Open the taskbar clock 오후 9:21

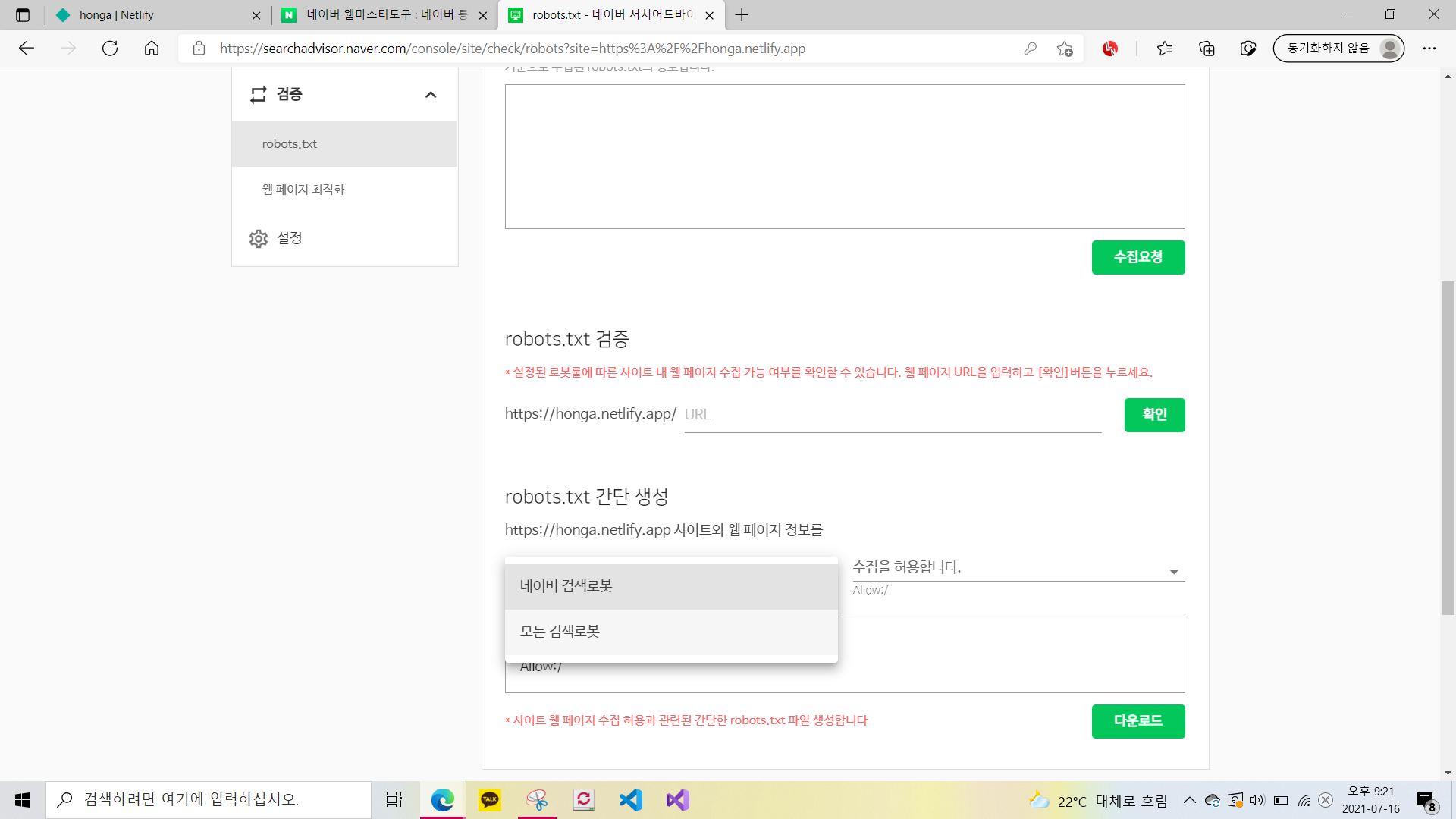tap(1371, 800)
